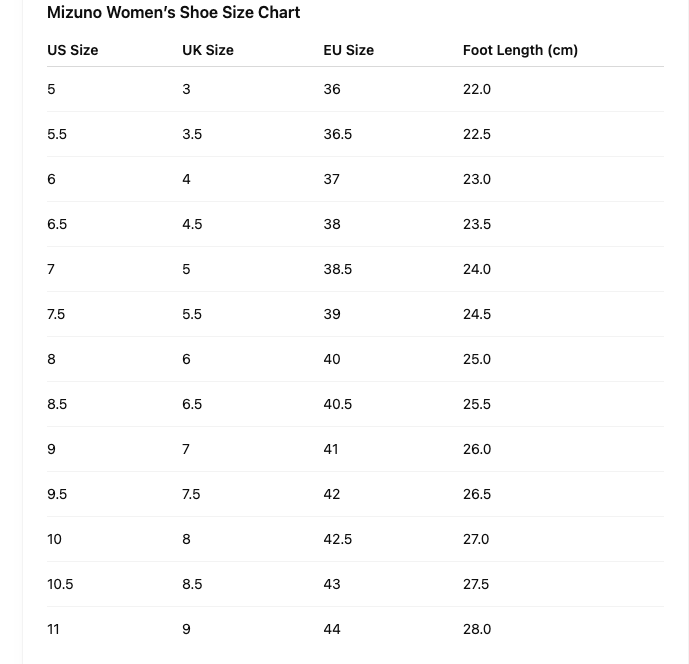The image size is (689, 664).
Task: Click EU size 40.5 cell
Action: tap(337, 404)
